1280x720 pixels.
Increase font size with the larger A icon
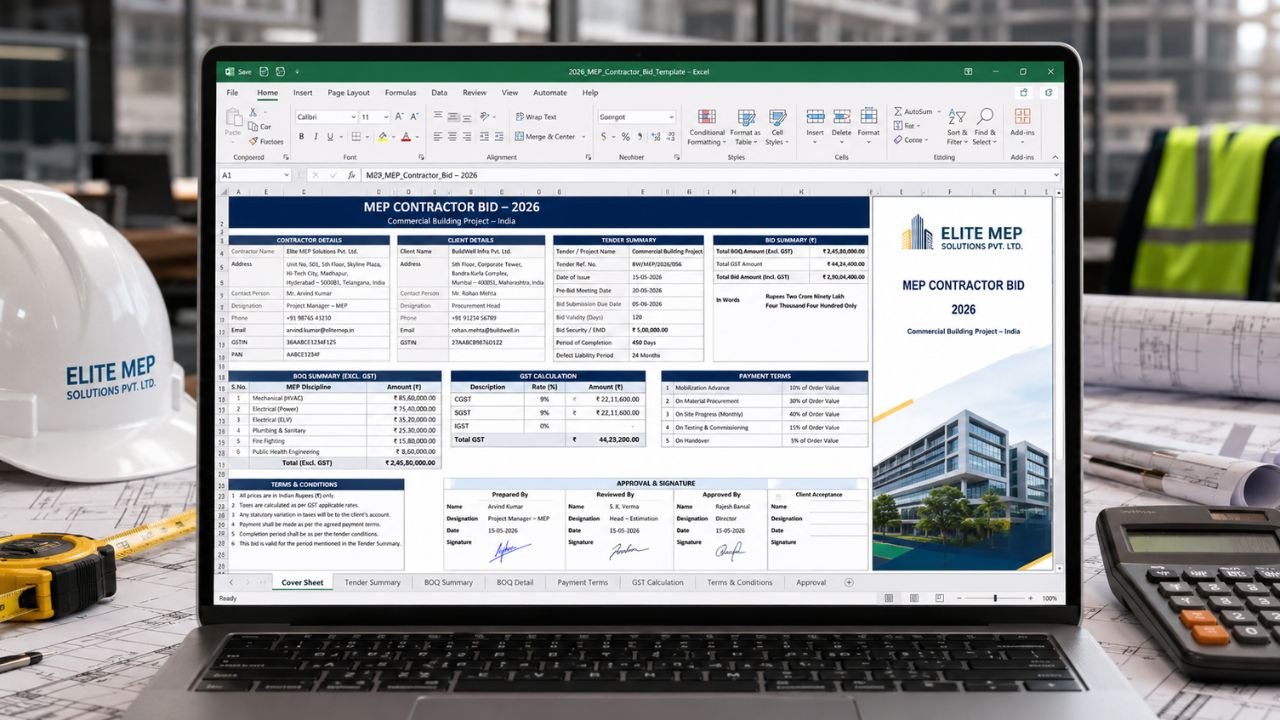[398, 117]
